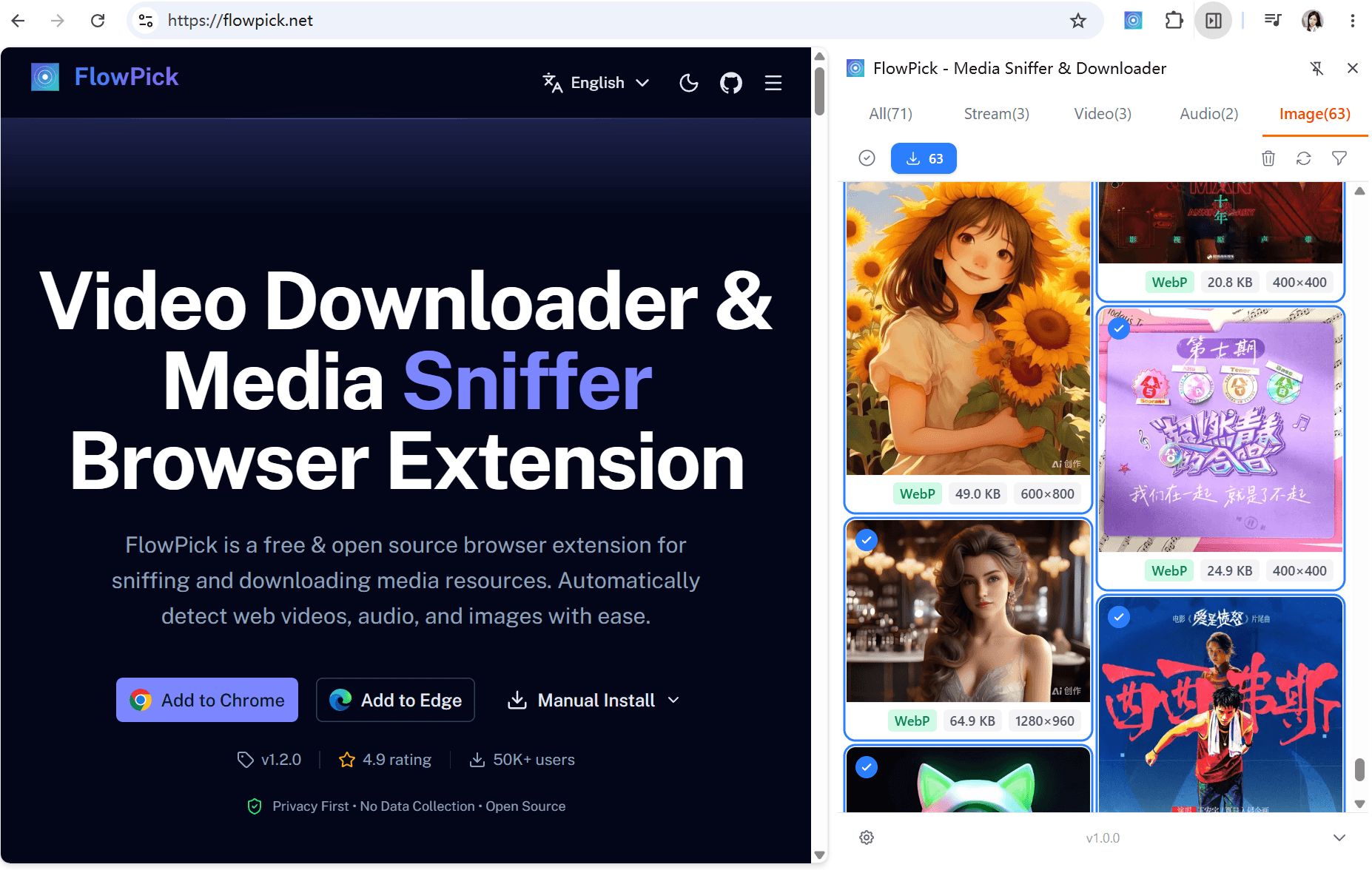Click the 1280×960 dimension label
This screenshot has height=870, width=1372.
(1045, 721)
